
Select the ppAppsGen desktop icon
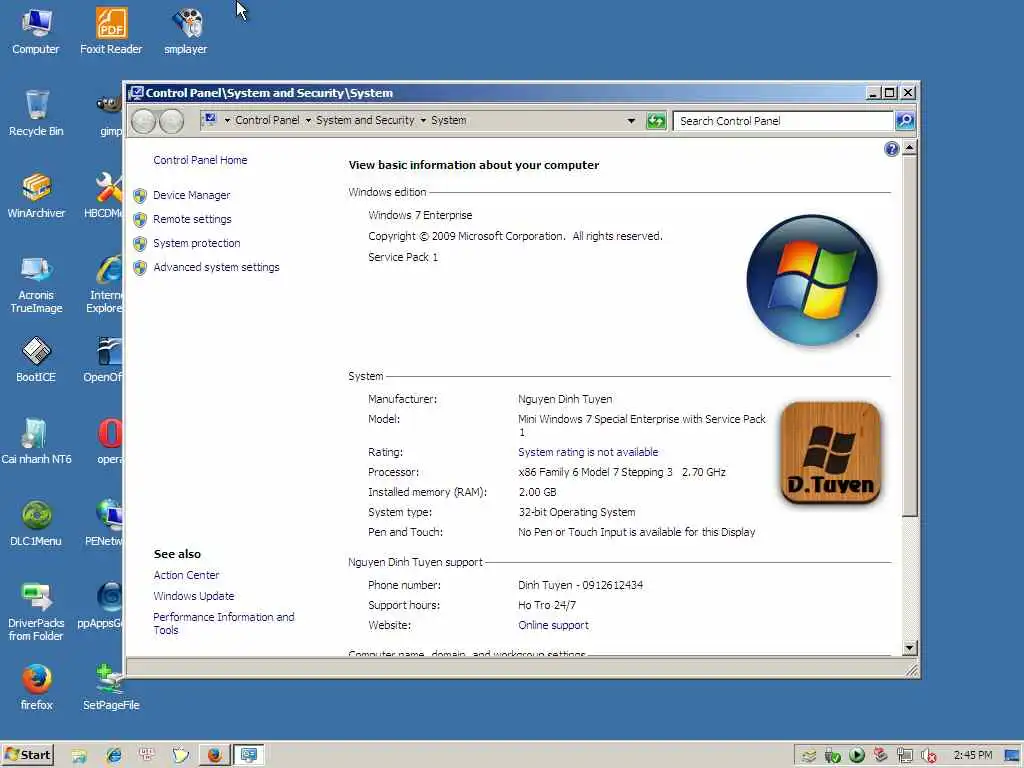click(x=100, y=606)
